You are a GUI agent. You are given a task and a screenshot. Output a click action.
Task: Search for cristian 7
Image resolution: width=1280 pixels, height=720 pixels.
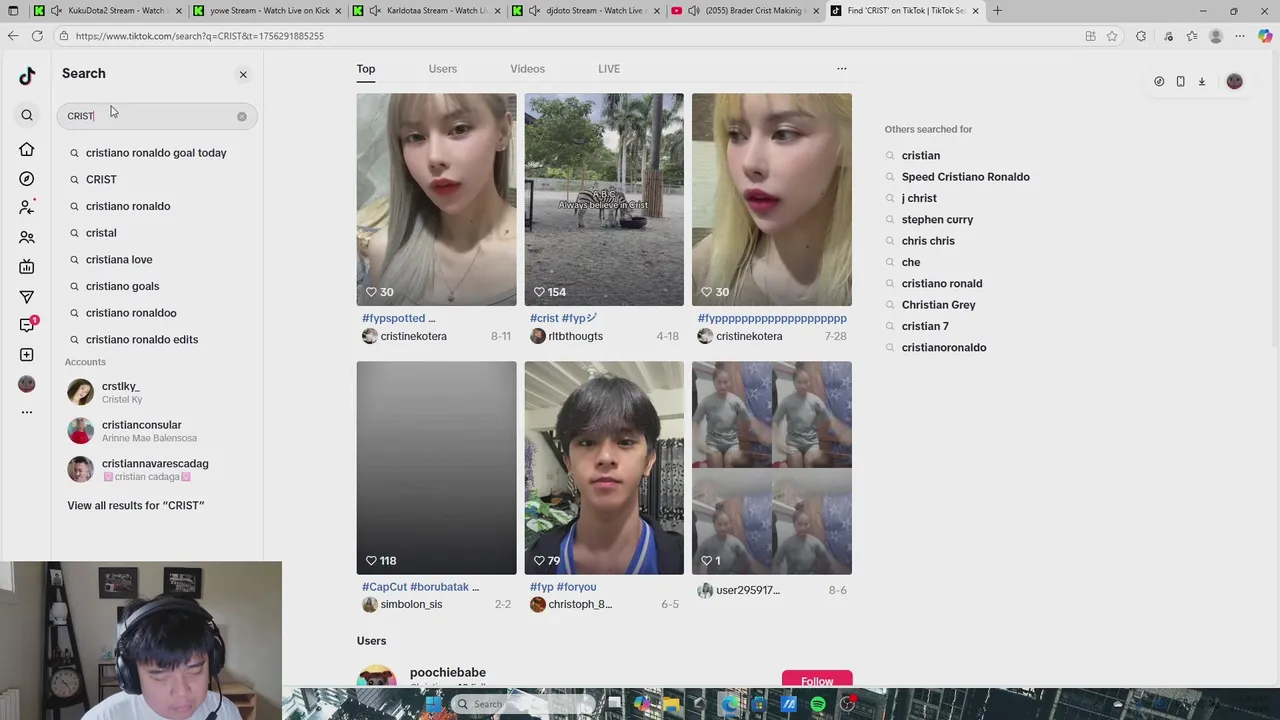coord(925,326)
